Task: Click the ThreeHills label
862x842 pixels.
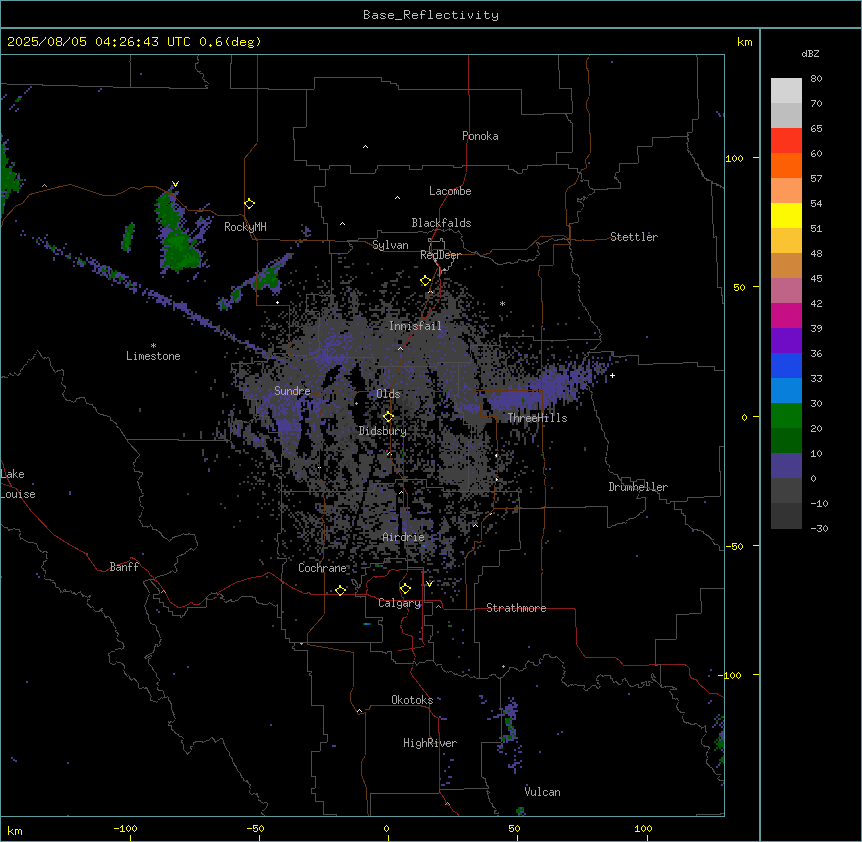Action: point(537,418)
